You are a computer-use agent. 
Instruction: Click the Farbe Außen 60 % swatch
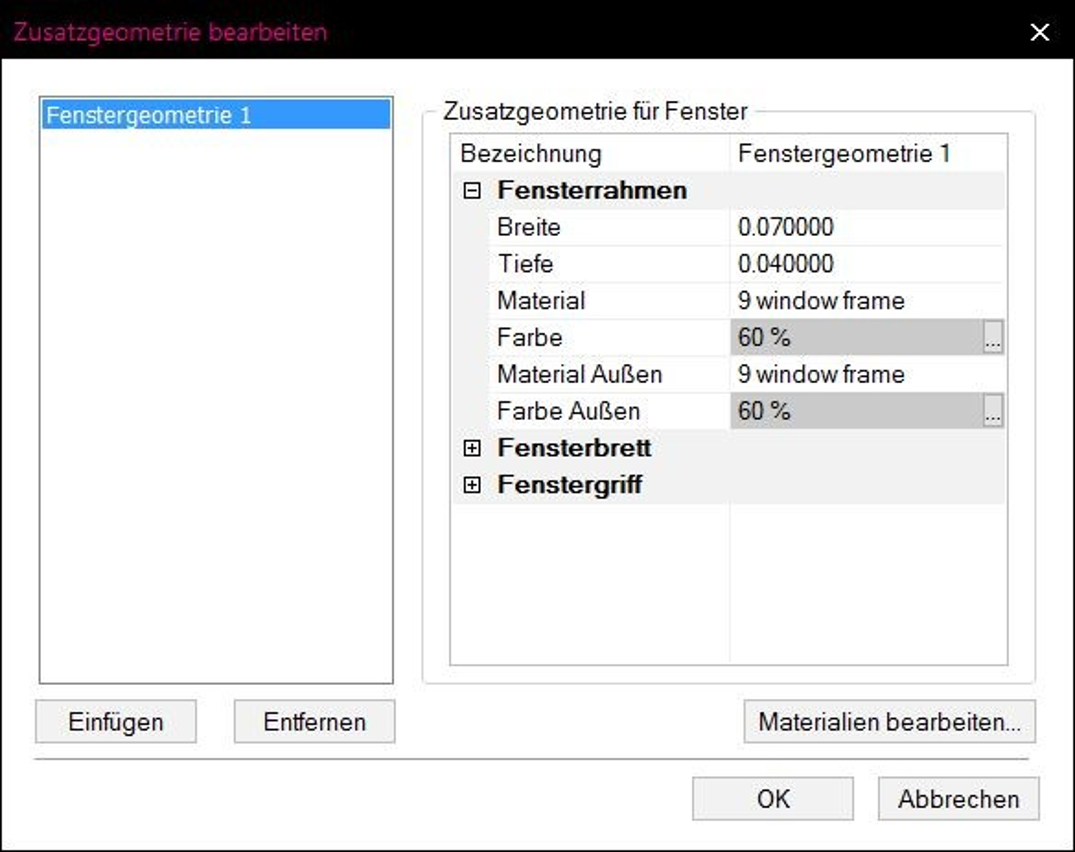coord(857,411)
